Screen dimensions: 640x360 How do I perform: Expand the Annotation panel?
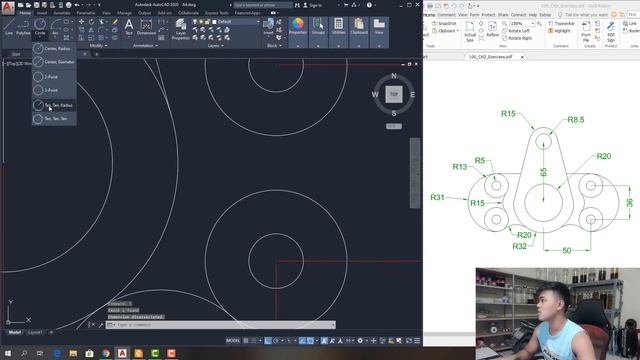click(145, 46)
